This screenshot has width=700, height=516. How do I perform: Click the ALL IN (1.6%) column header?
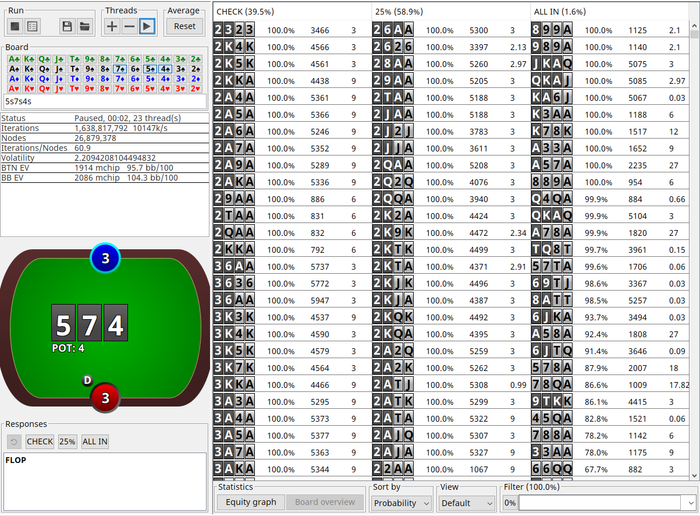610,12
